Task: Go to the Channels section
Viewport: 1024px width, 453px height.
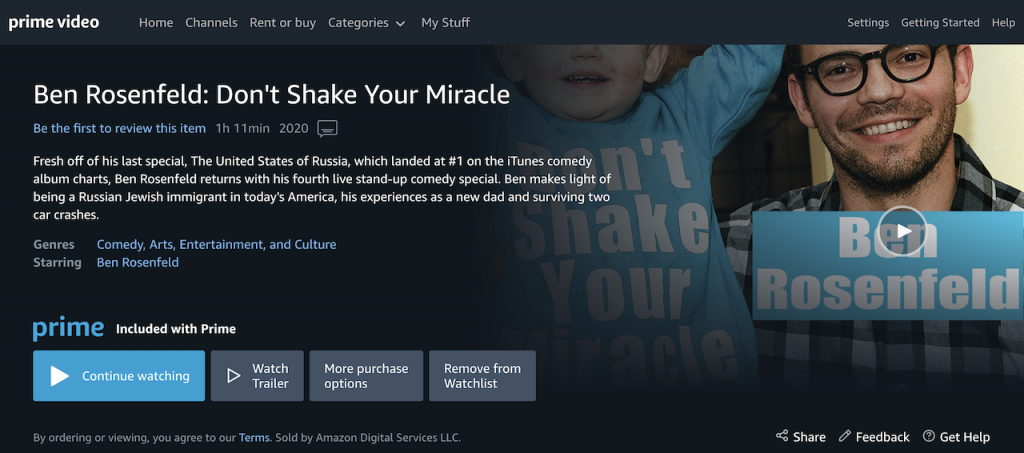Action: [211, 22]
